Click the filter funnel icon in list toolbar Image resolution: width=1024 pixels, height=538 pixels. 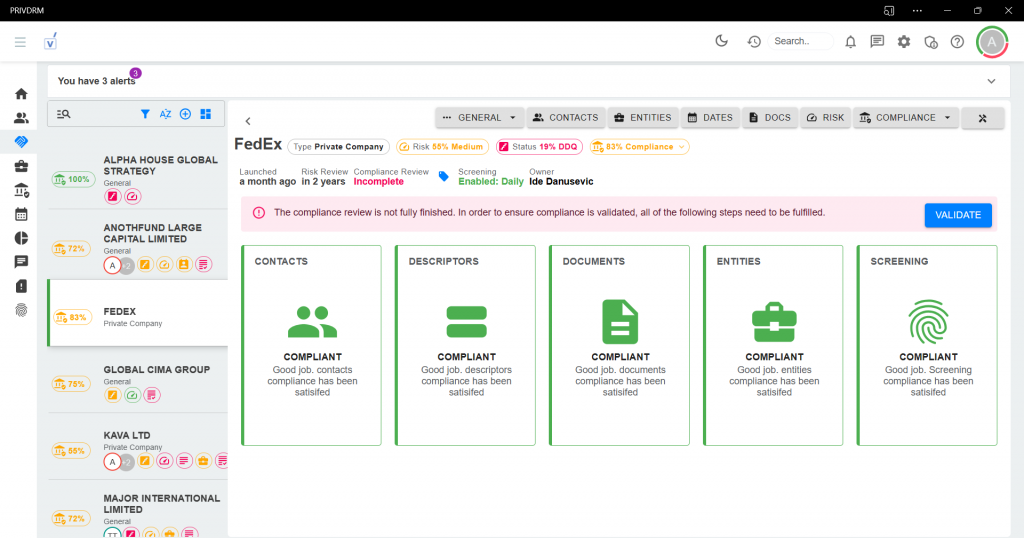tap(145, 114)
